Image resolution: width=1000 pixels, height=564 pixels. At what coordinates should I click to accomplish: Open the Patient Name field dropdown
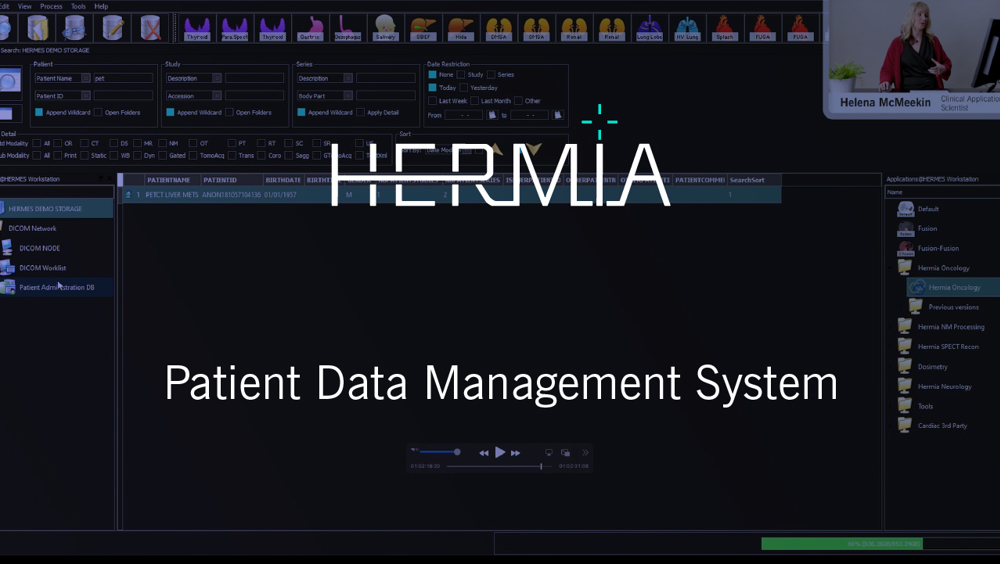click(x=86, y=78)
